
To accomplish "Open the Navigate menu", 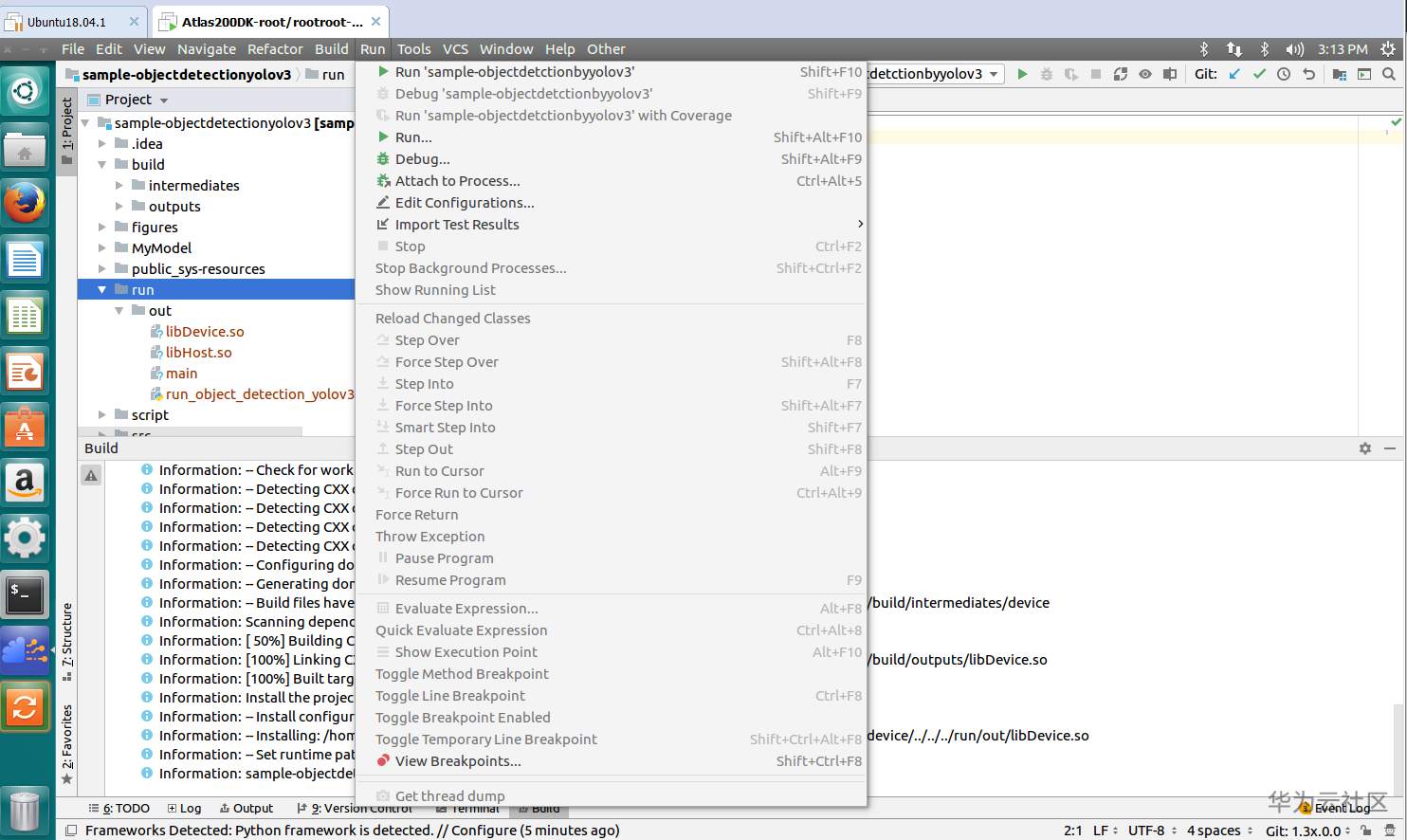I will tap(207, 49).
